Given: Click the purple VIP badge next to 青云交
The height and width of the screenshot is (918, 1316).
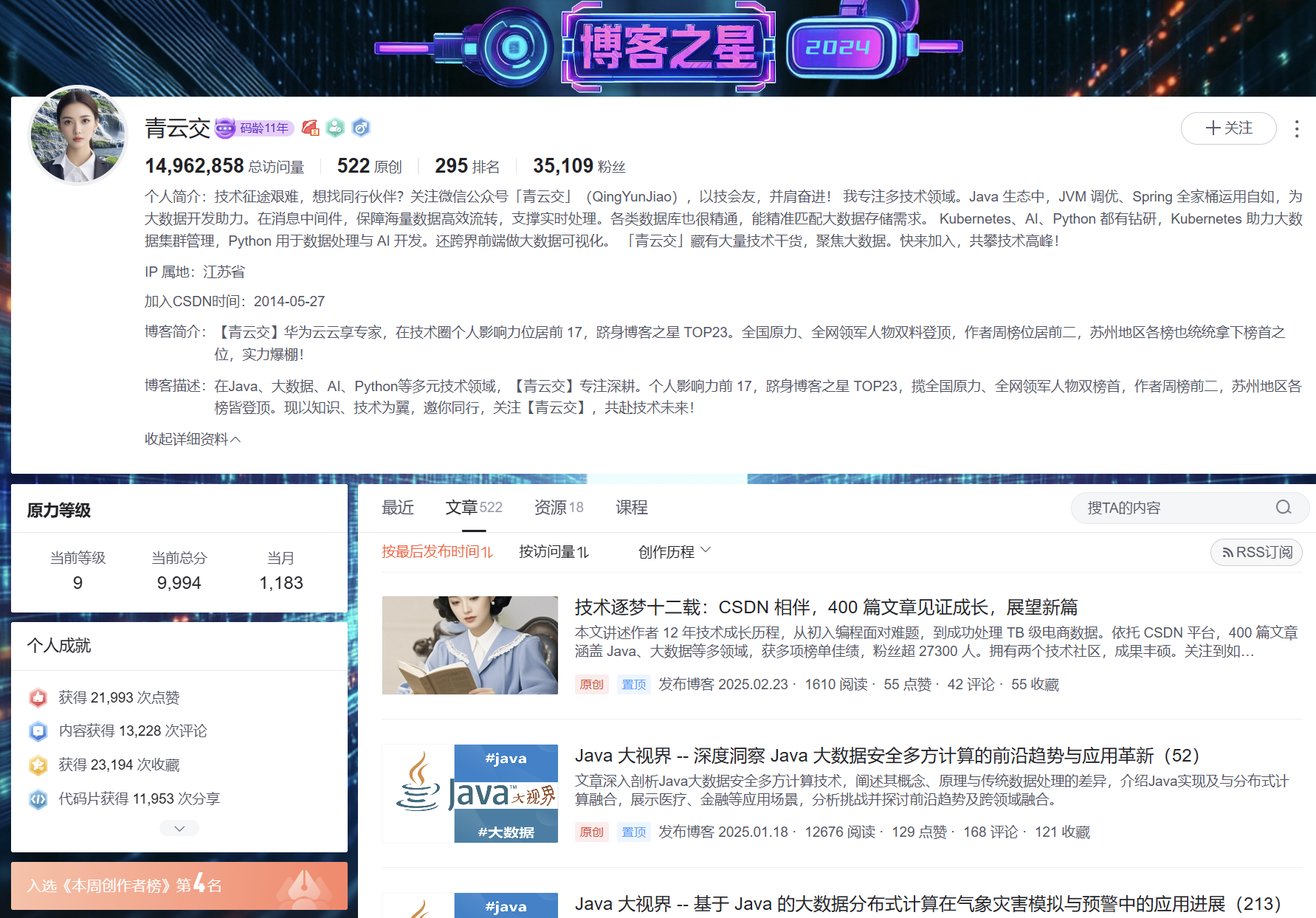Looking at the screenshot, I should [225, 128].
